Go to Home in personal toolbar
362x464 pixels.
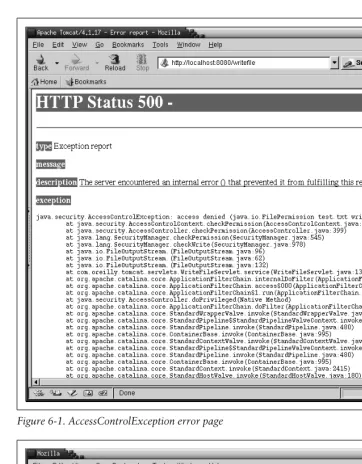44,82
